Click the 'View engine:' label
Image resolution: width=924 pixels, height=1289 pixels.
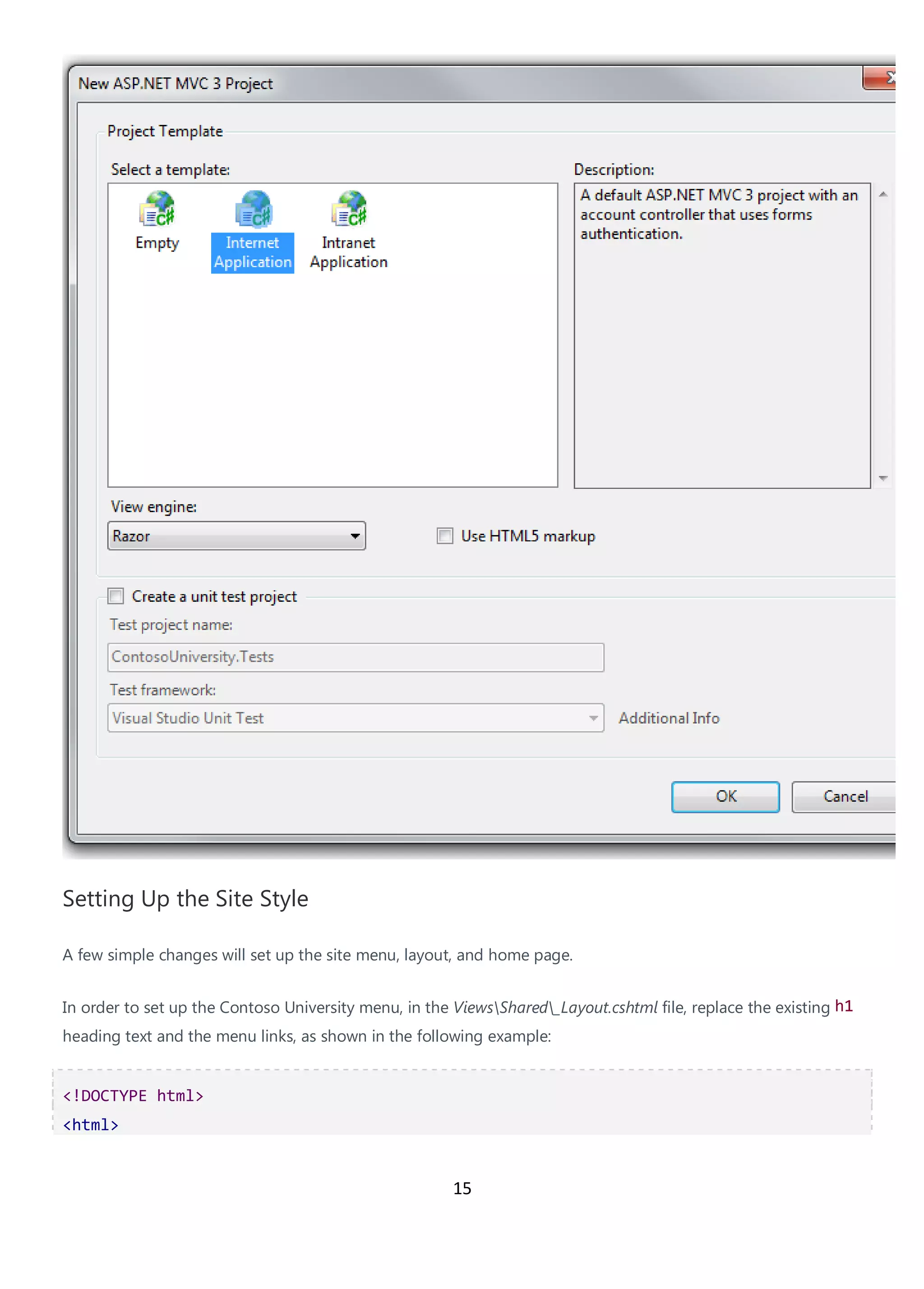(x=154, y=506)
